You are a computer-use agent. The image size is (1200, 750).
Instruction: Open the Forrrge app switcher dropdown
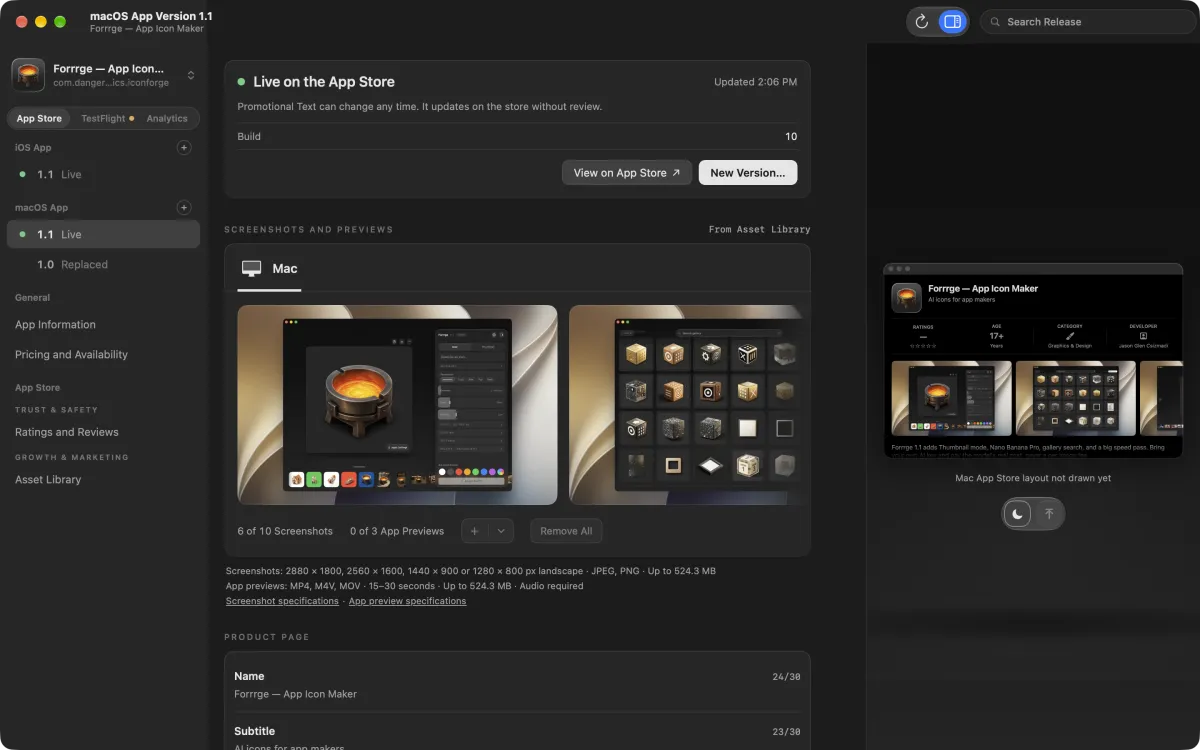[191, 75]
